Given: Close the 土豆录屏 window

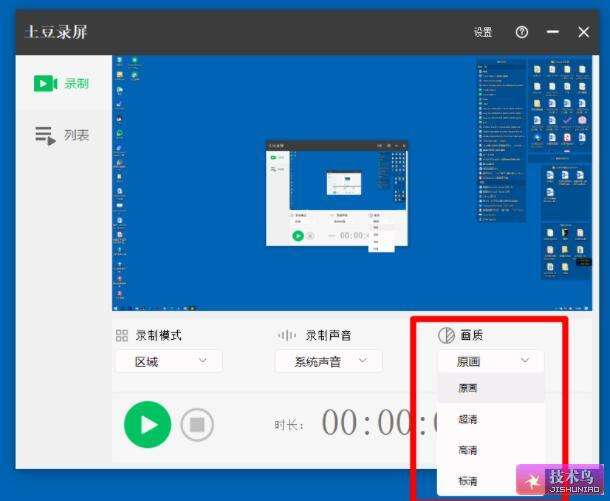Looking at the screenshot, I should point(584,32).
